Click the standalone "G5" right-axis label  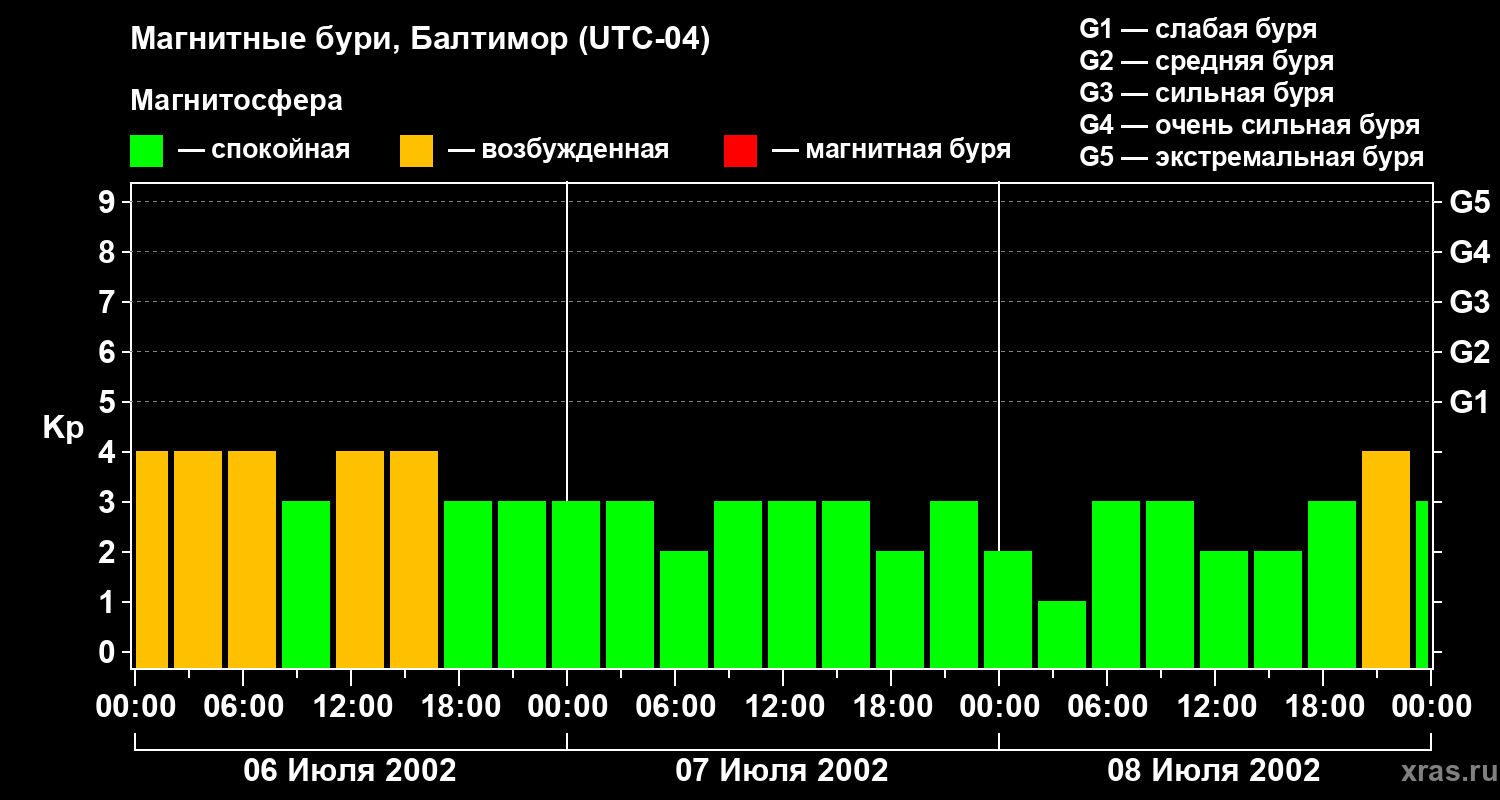1469,202
